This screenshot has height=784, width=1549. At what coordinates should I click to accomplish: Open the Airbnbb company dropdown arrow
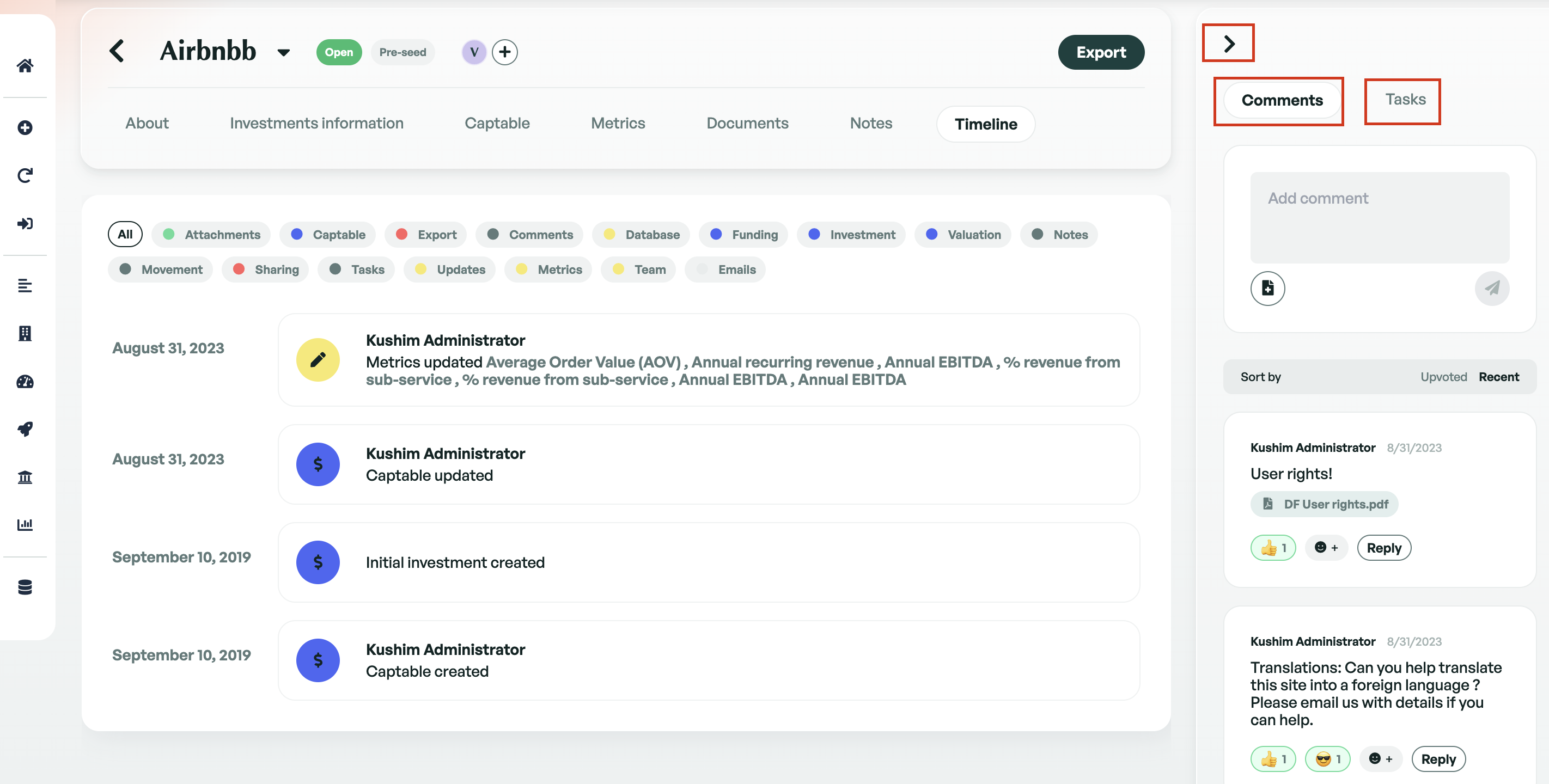tap(284, 53)
